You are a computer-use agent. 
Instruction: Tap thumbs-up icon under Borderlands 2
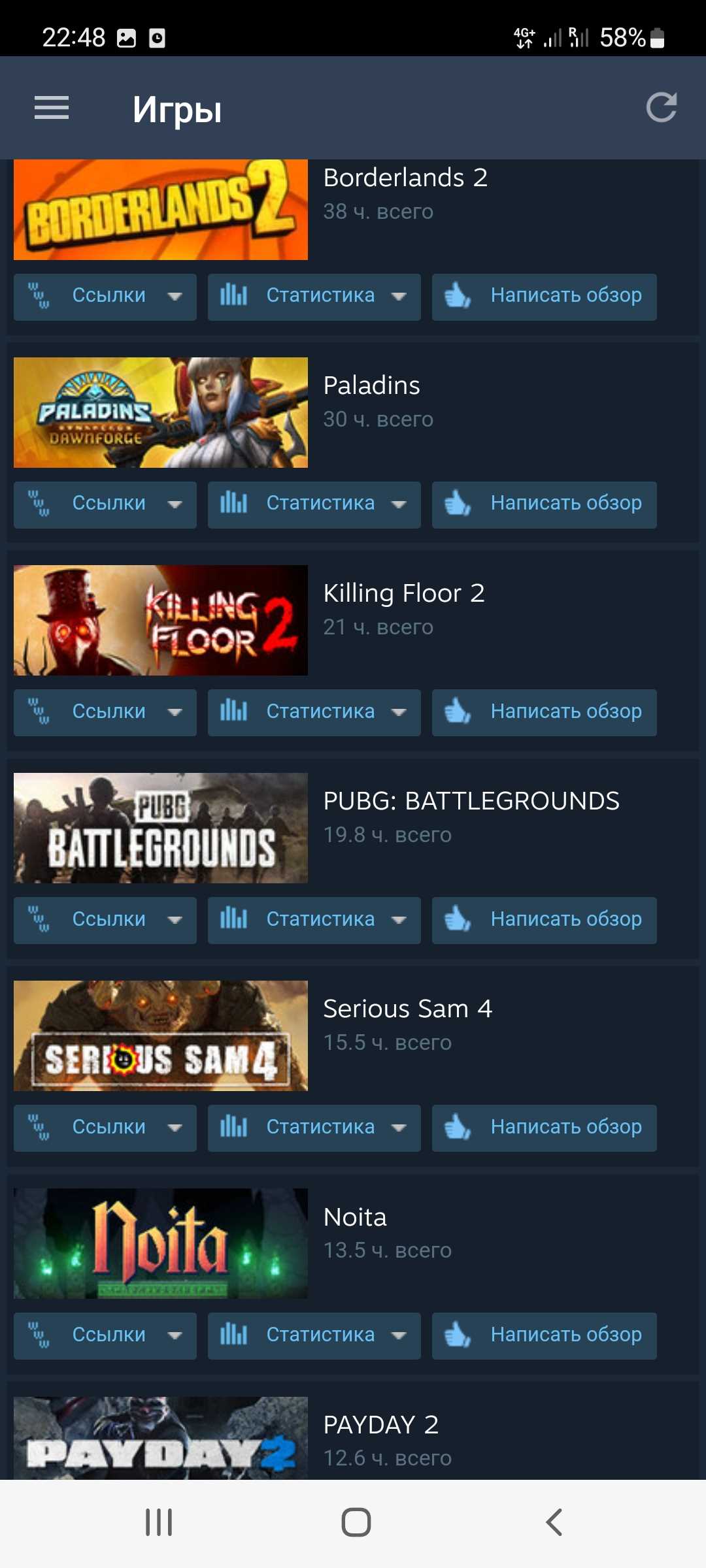tap(458, 296)
